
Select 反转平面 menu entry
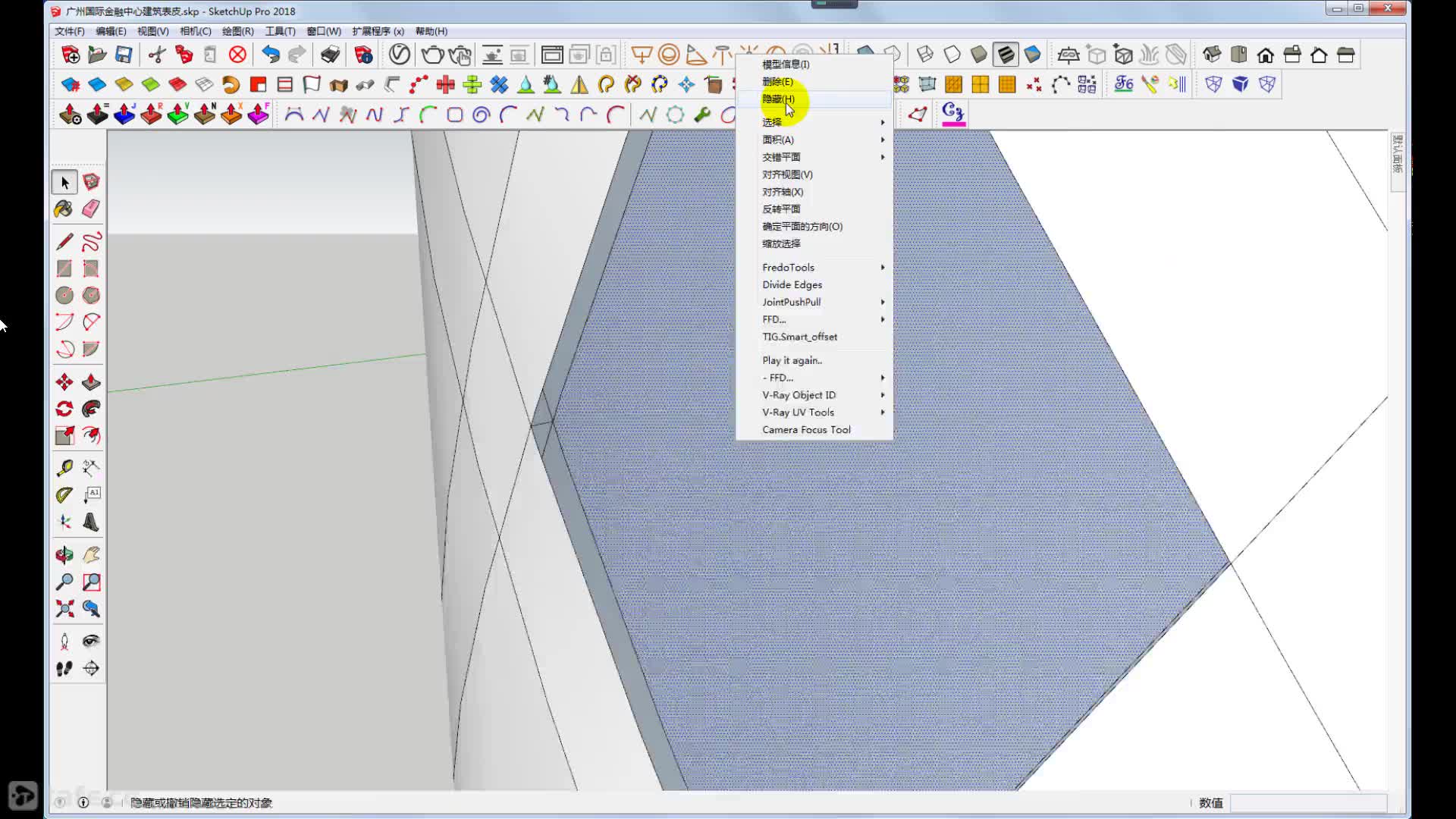815,209
